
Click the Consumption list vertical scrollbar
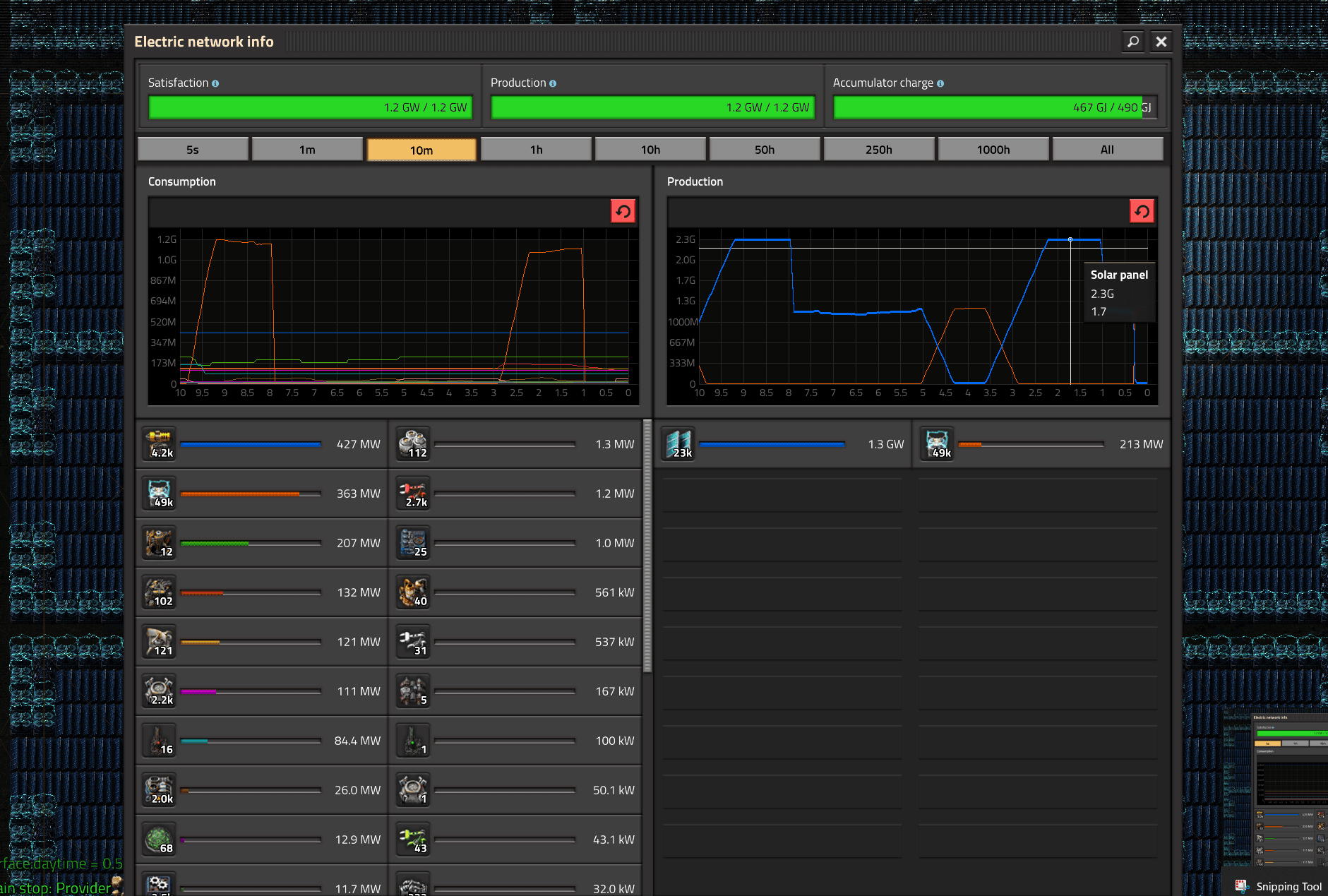647,545
